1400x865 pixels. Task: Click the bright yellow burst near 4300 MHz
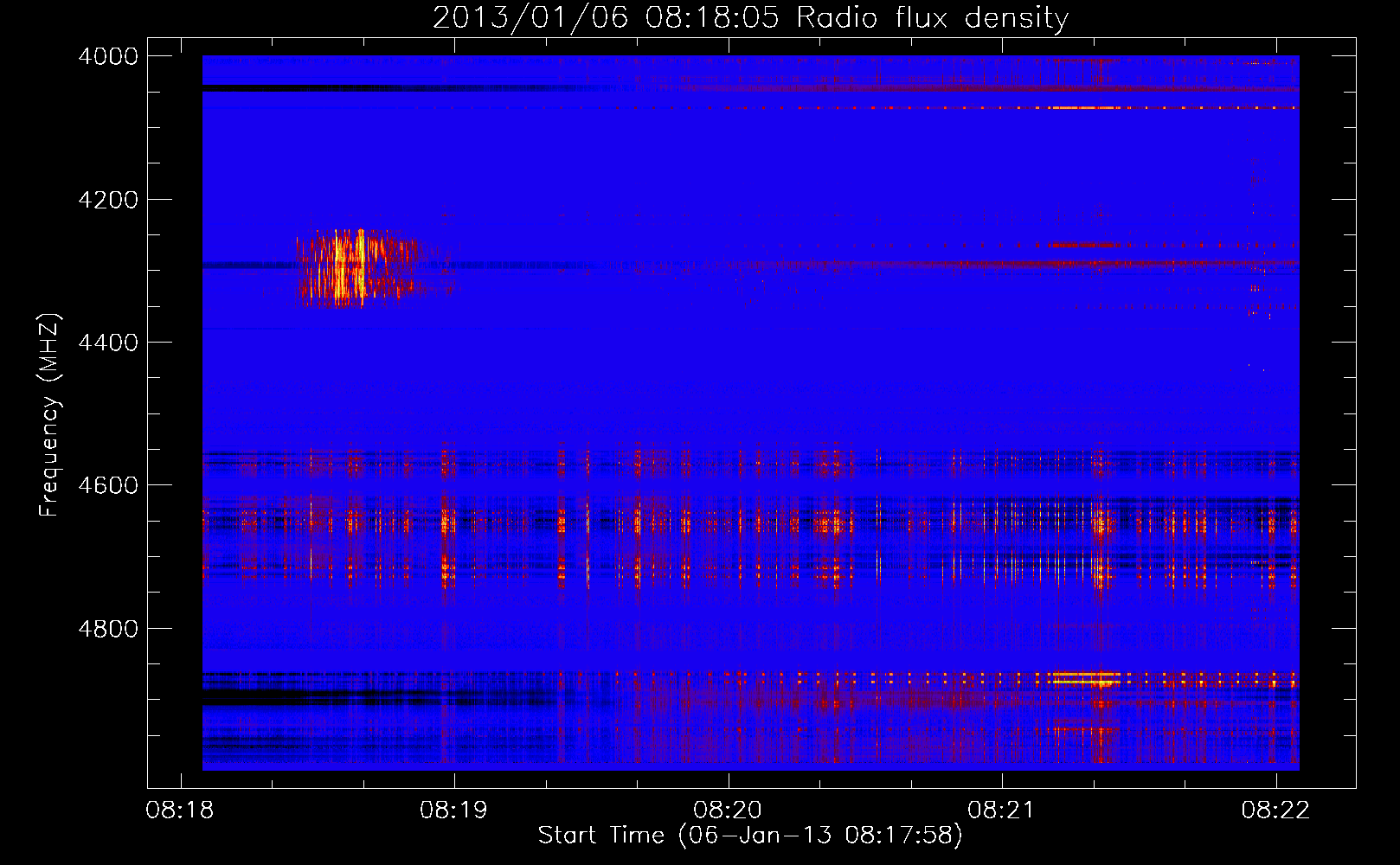[355, 267]
